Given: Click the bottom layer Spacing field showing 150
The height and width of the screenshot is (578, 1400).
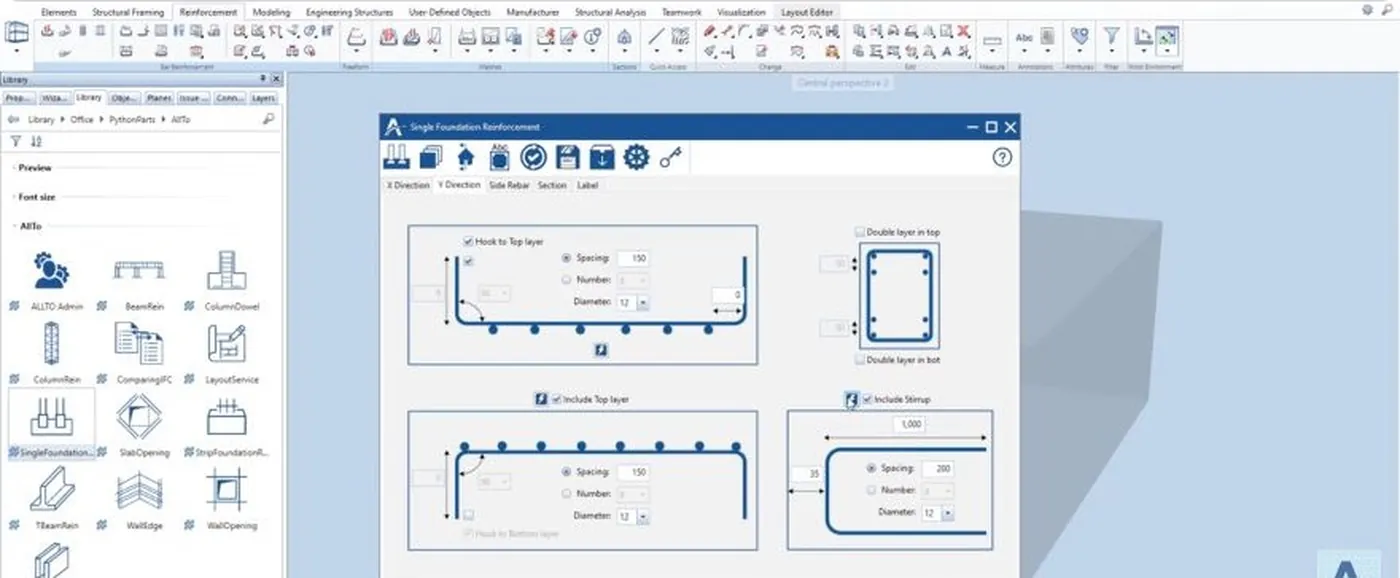Looking at the screenshot, I should pos(632,258).
